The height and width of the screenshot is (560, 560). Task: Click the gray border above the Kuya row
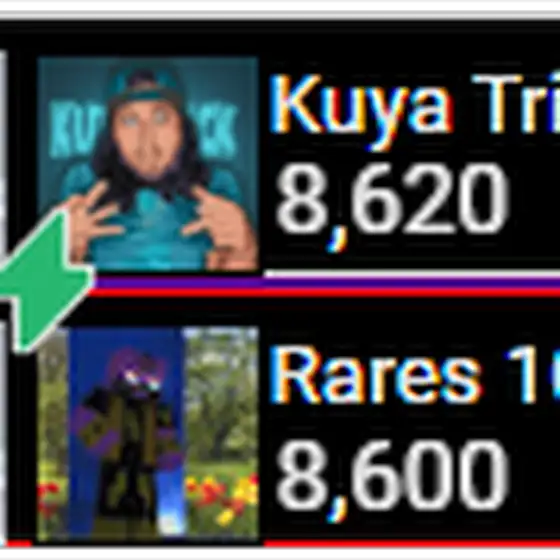(280, 16)
